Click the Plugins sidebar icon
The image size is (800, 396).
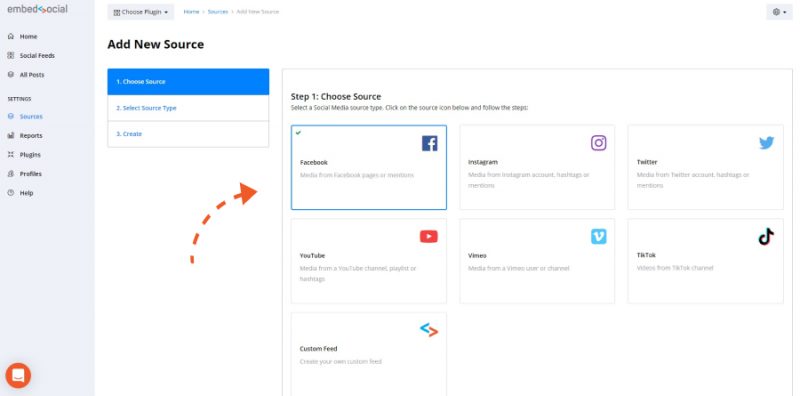pyautogui.click(x=11, y=155)
